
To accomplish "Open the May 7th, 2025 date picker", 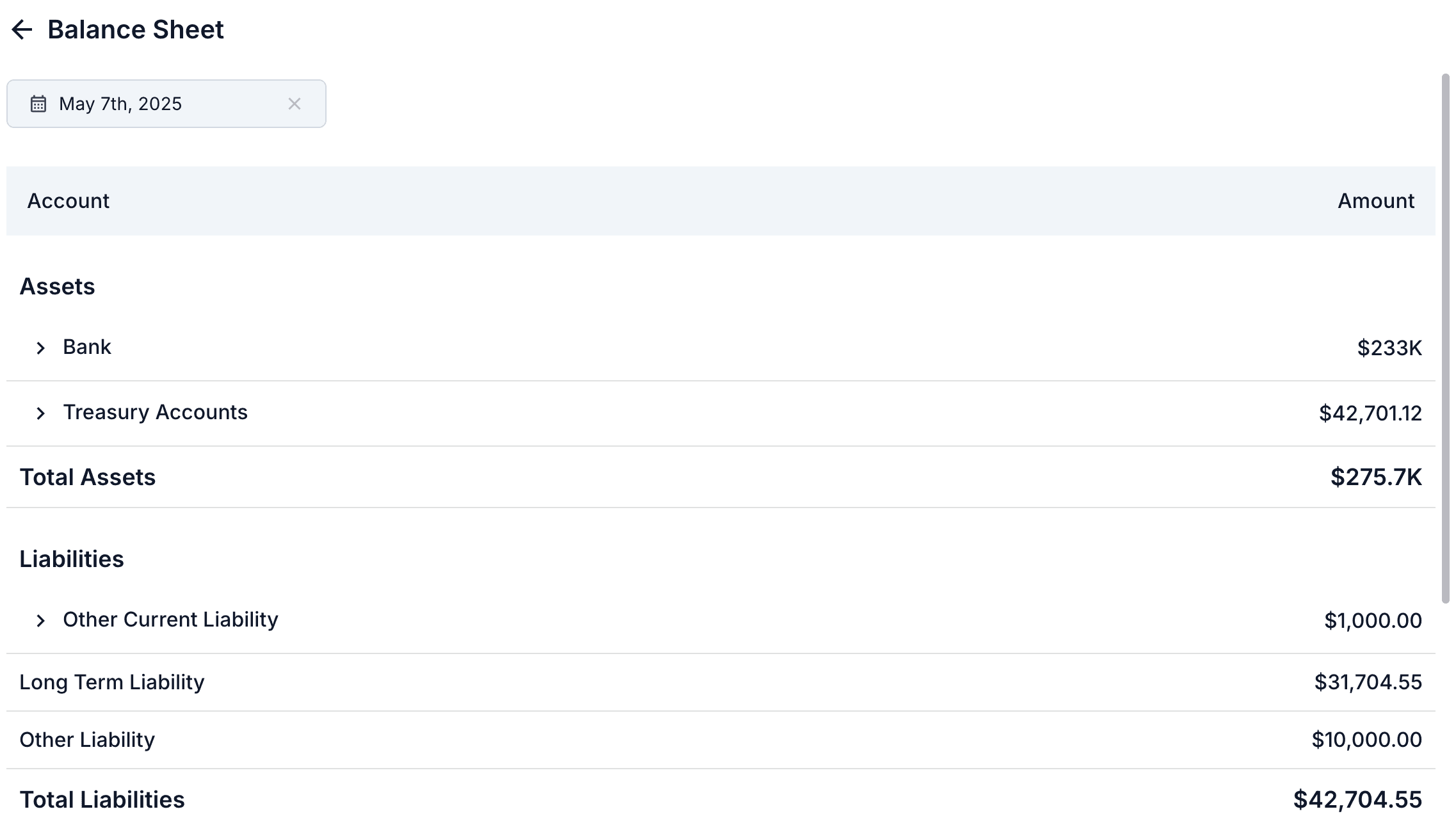I will pyautogui.click(x=120, y=103).
